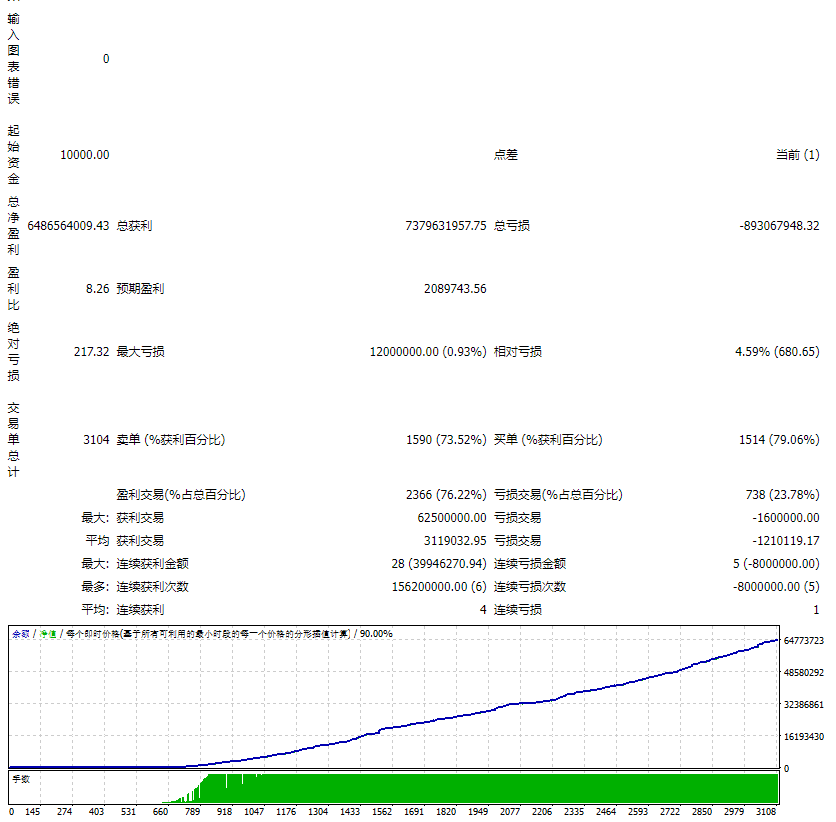Image resolution: width=836 pixels, height=822 pixels.
Task: Click the blue 余额 legend label
Action: click(21, 634)
